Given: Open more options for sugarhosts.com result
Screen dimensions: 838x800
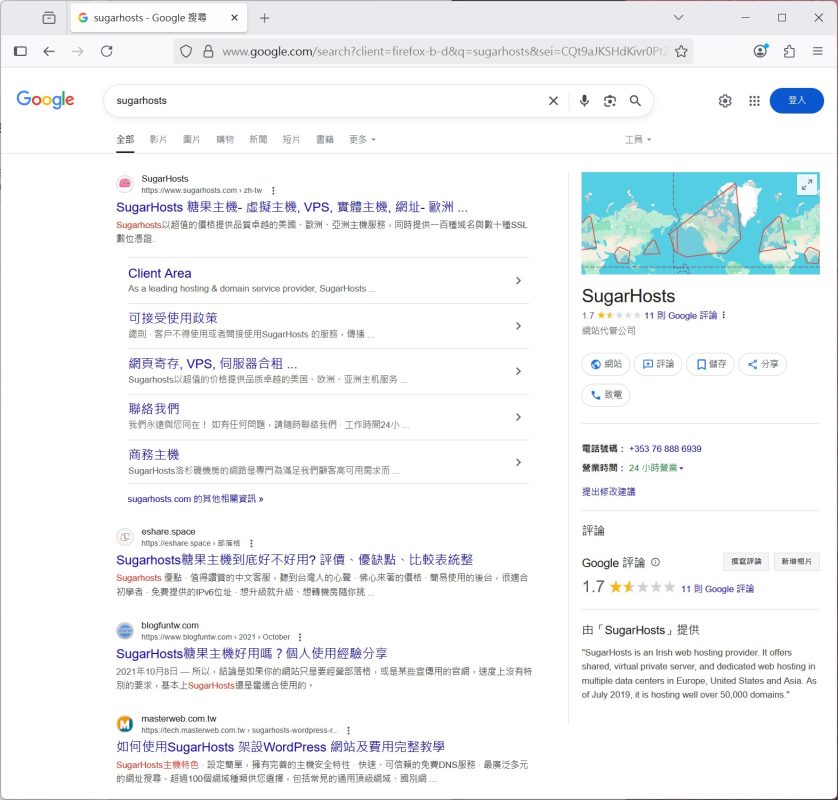Looking at the screenshot, I should [273, 191].
